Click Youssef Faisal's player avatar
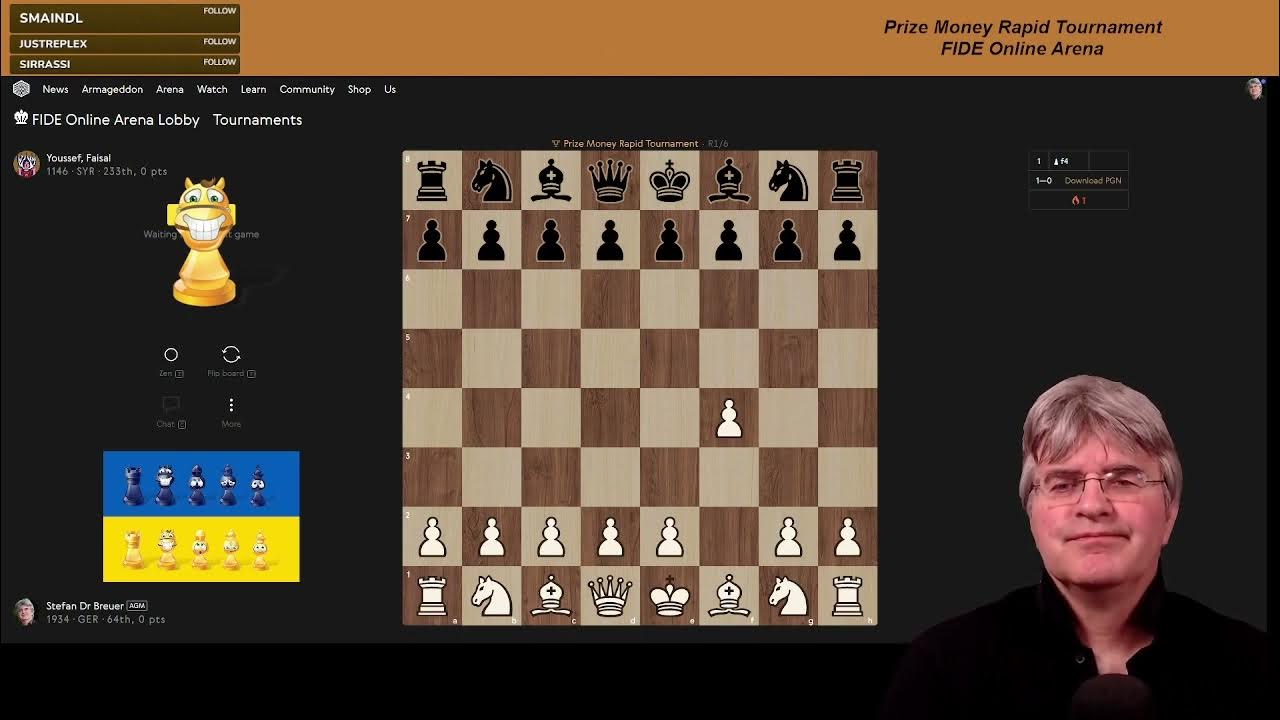The width and height of the screenshot is (1280, 720). click(x=27, y=164)
